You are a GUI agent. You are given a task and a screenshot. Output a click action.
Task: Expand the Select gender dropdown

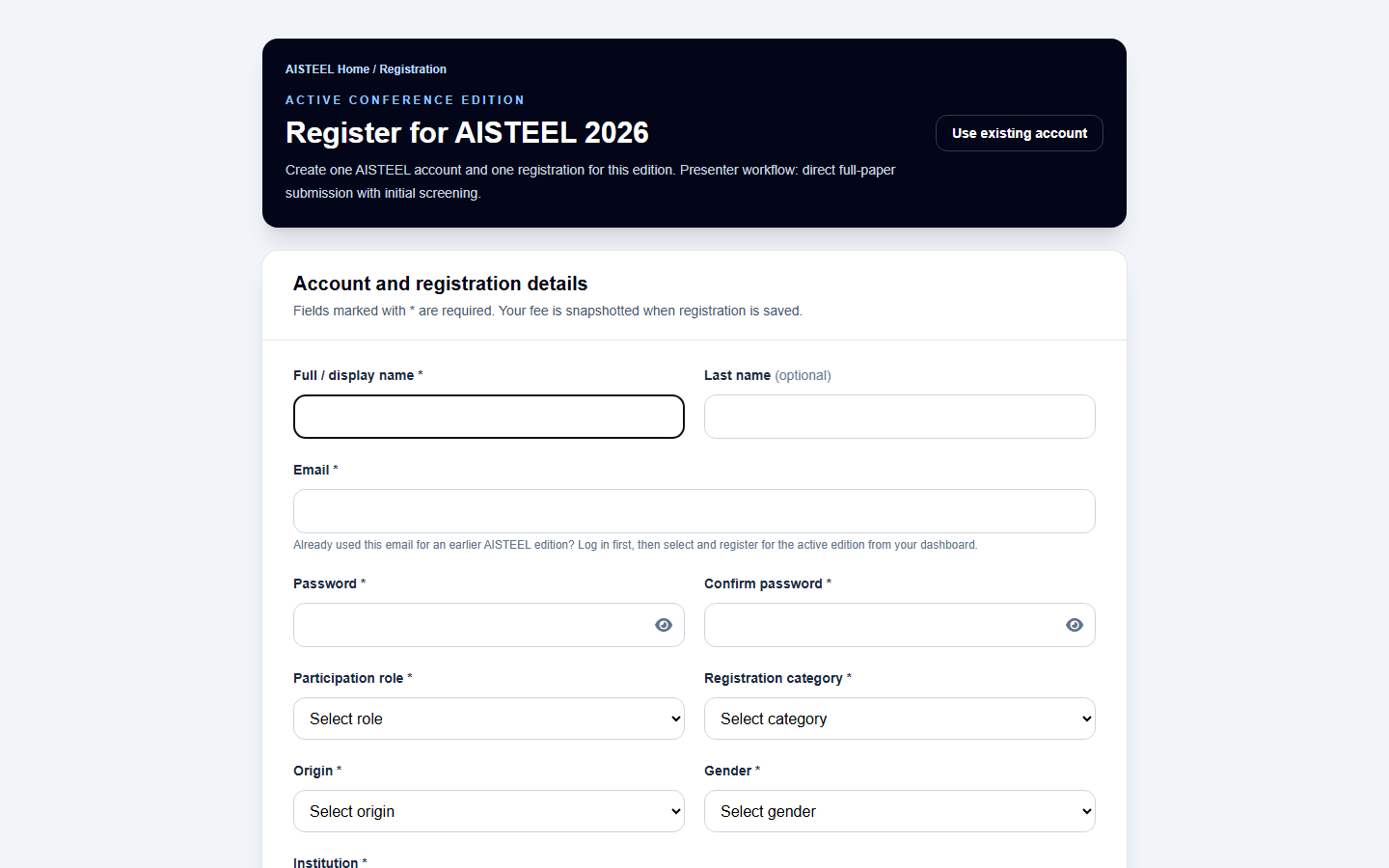(900, 811)
